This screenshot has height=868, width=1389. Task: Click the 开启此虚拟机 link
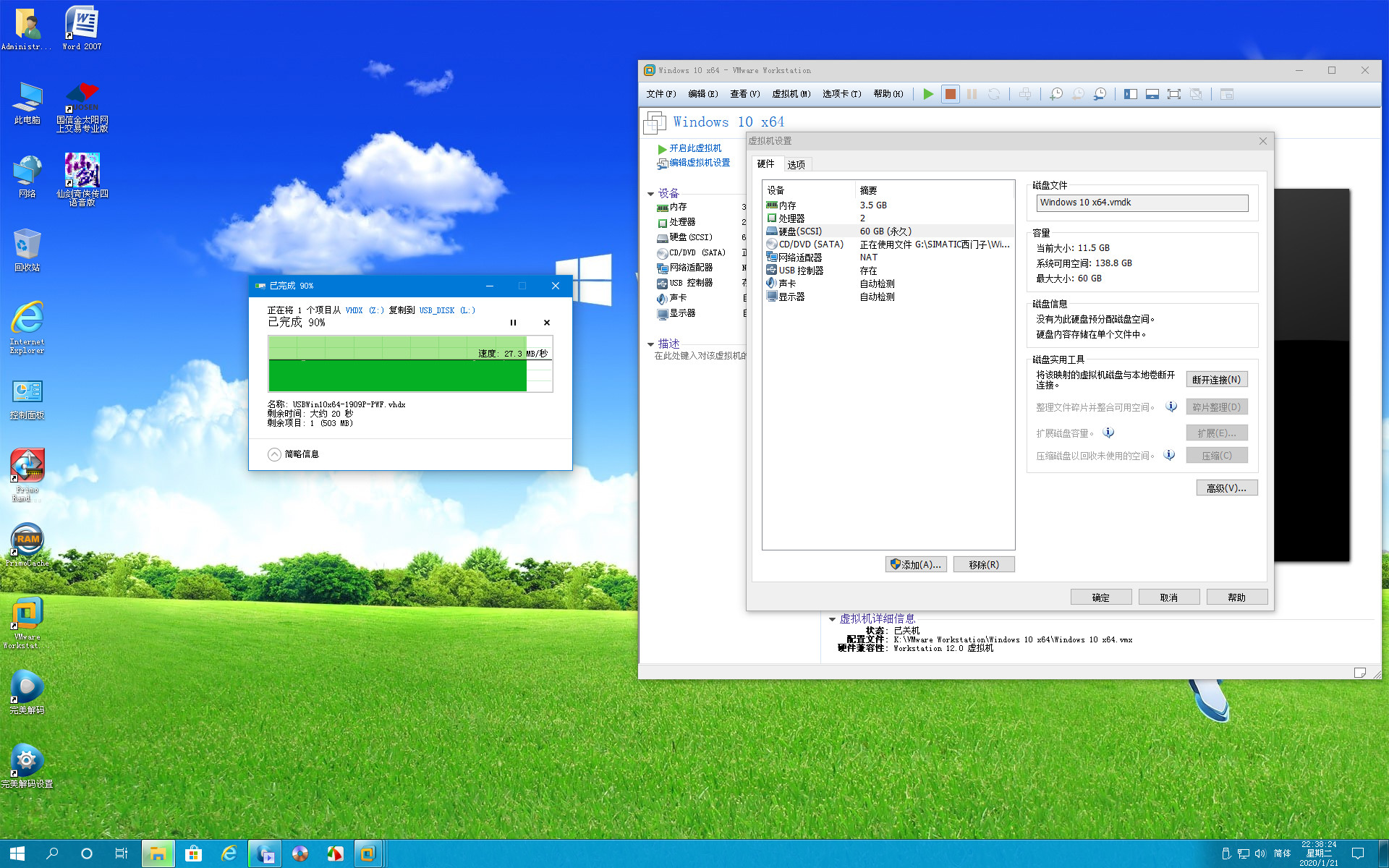695,148
